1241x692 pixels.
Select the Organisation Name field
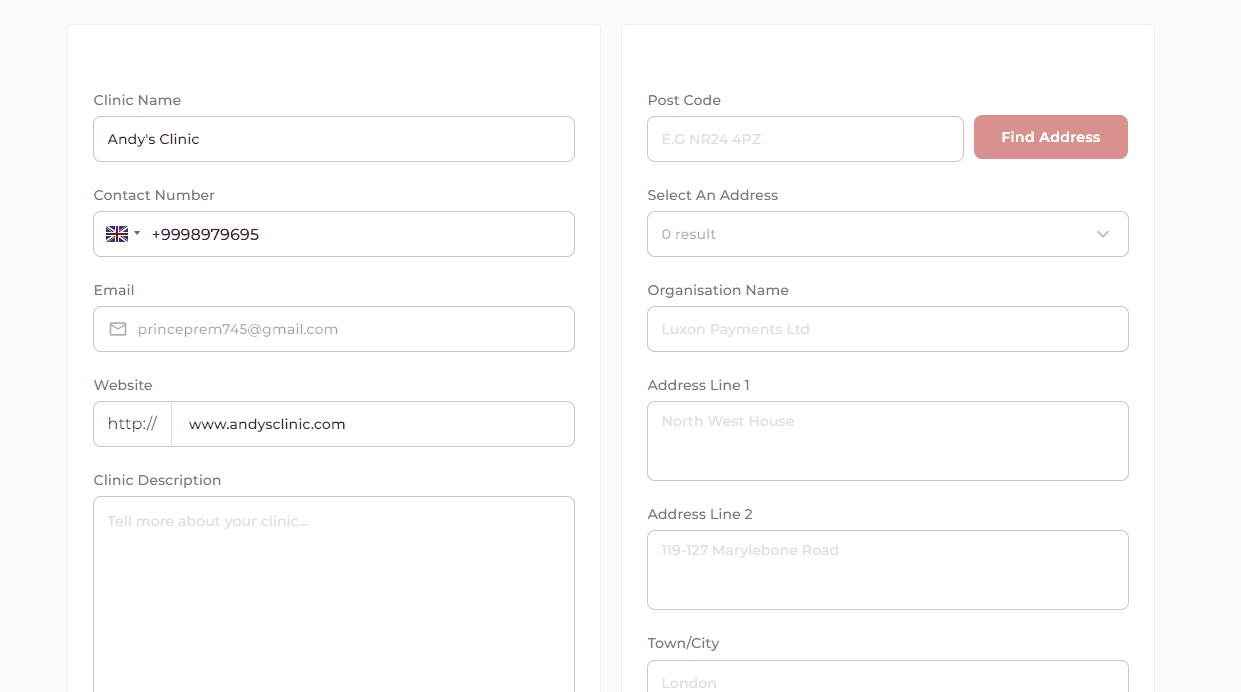pos(887,329)
